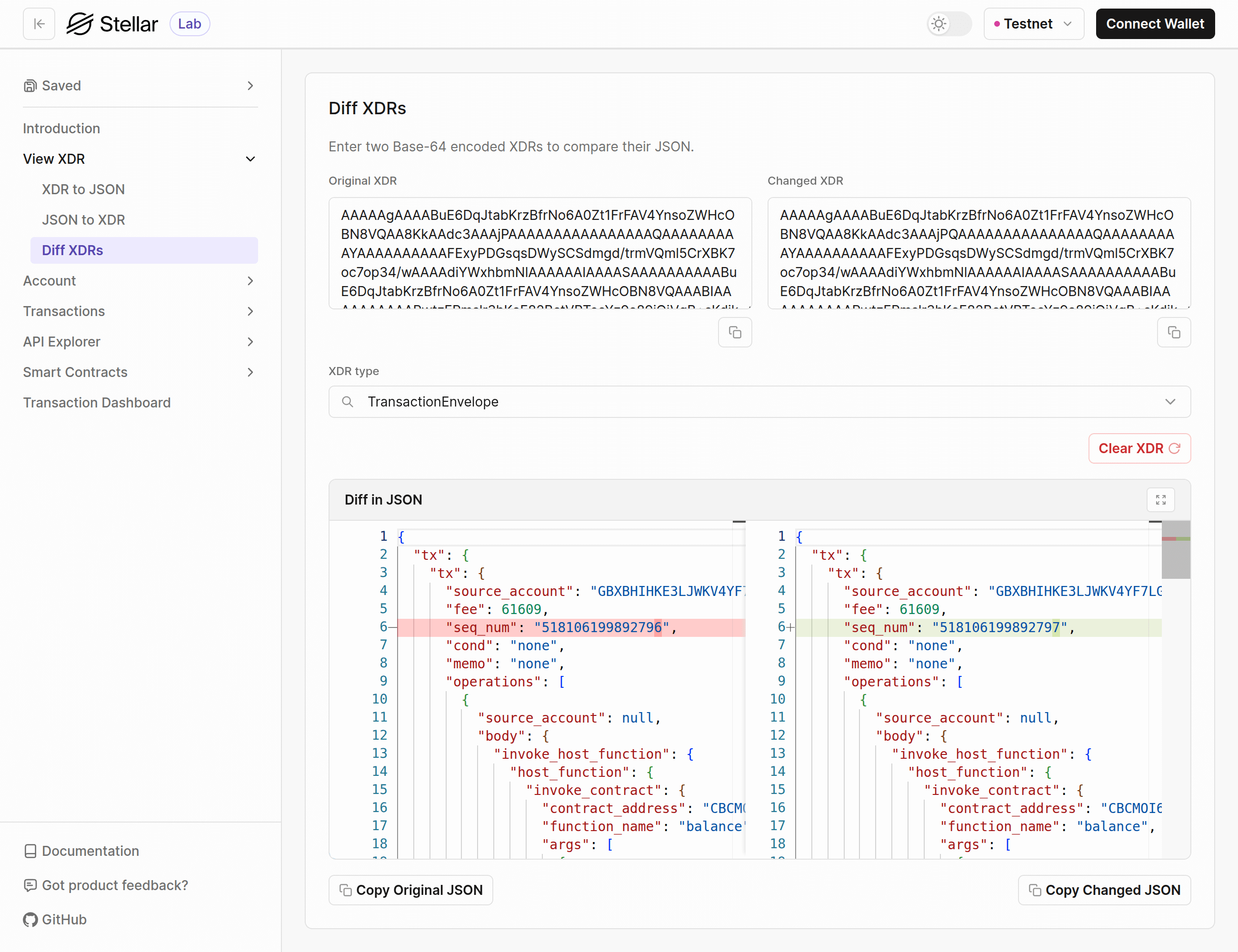Copy the Original XDR using the copy icon
The image size is (1238, 952).
point(735,332)
